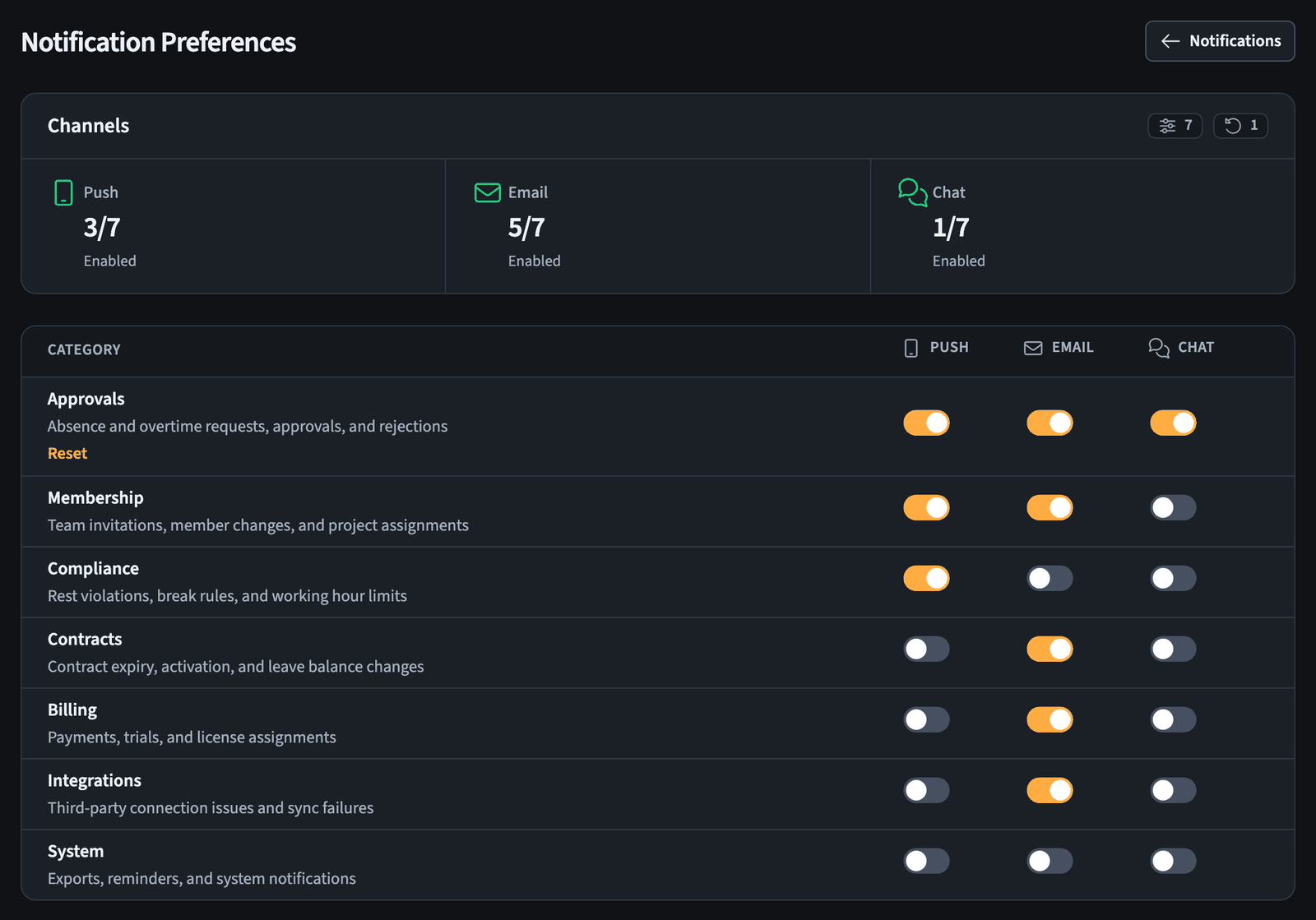The image size is (1316, 920).
Task: Click the "CATEGORY" column header
Action: click(84, 349)
